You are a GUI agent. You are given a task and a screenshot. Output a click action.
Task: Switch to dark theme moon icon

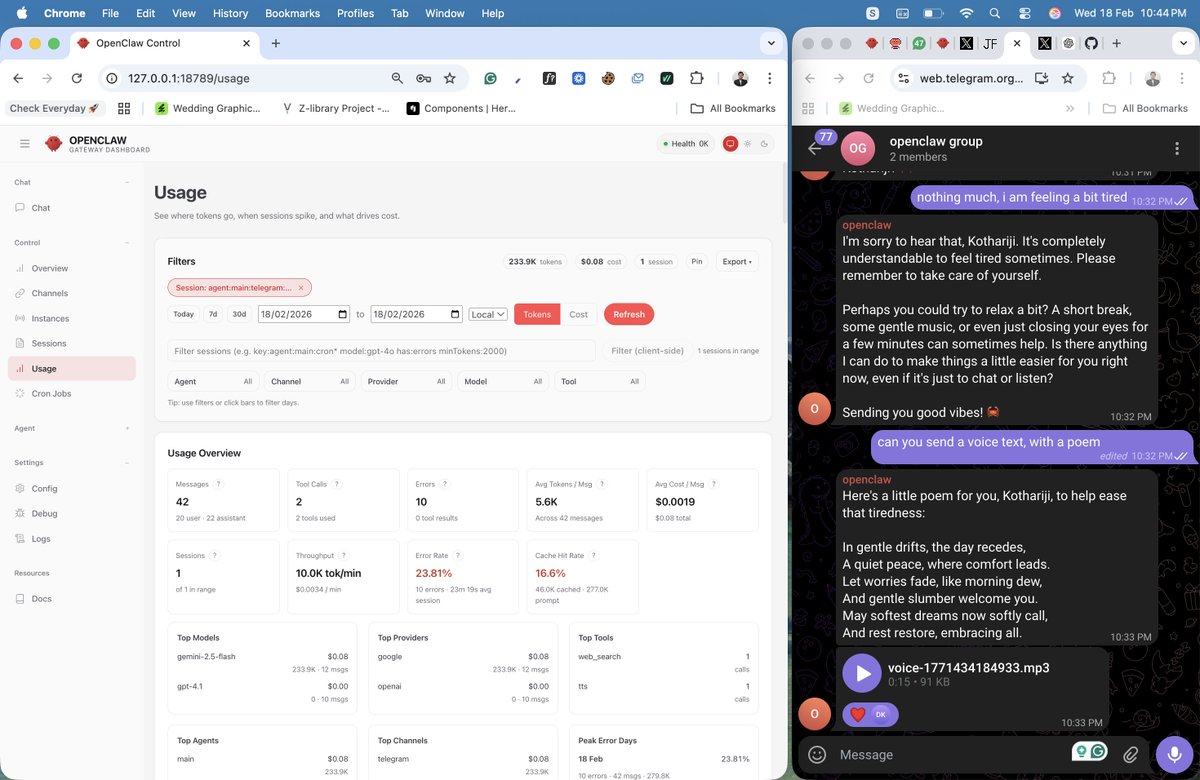click(765, 144)
